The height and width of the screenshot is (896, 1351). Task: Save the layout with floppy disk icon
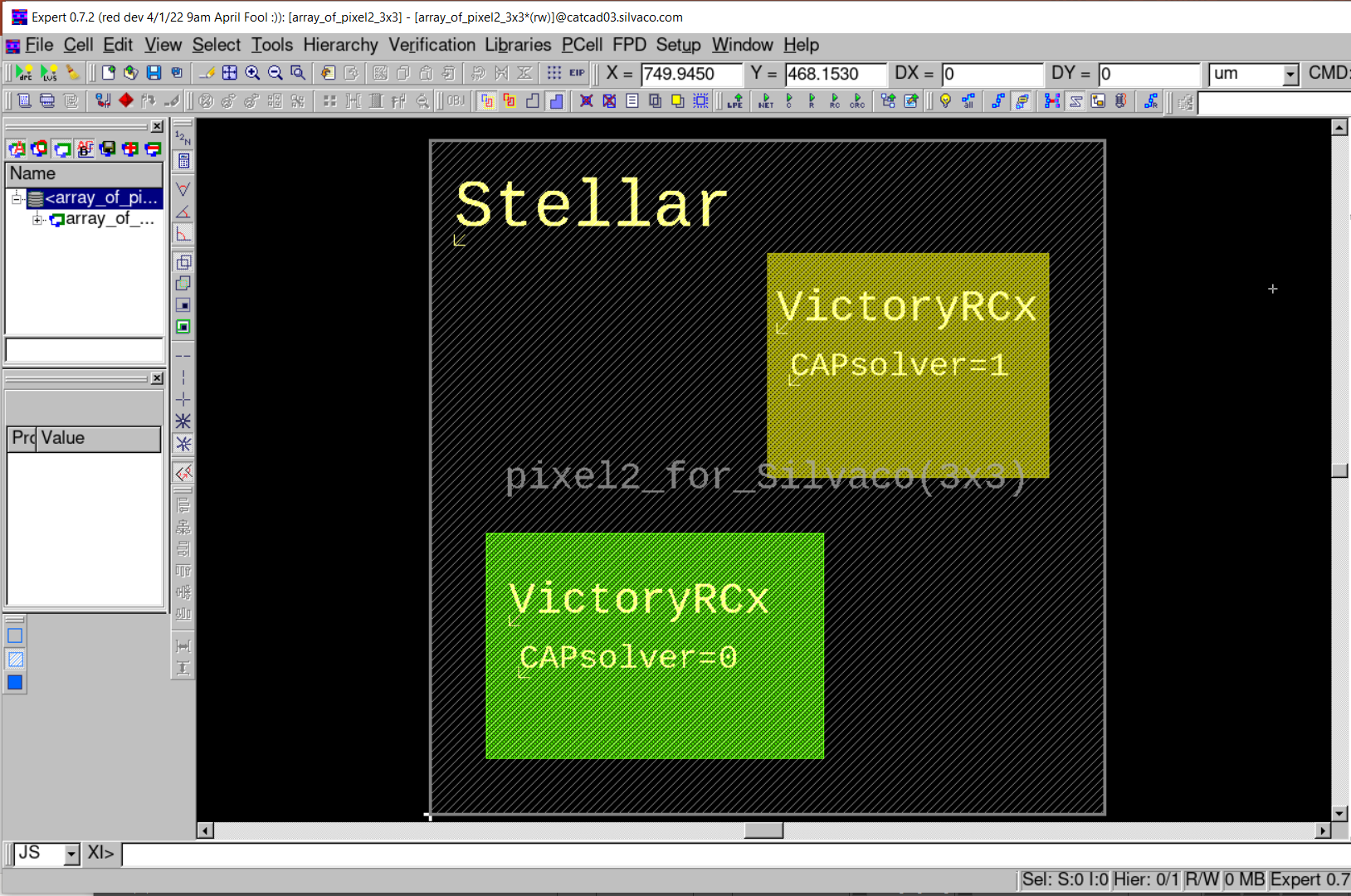tap(154, 73)
